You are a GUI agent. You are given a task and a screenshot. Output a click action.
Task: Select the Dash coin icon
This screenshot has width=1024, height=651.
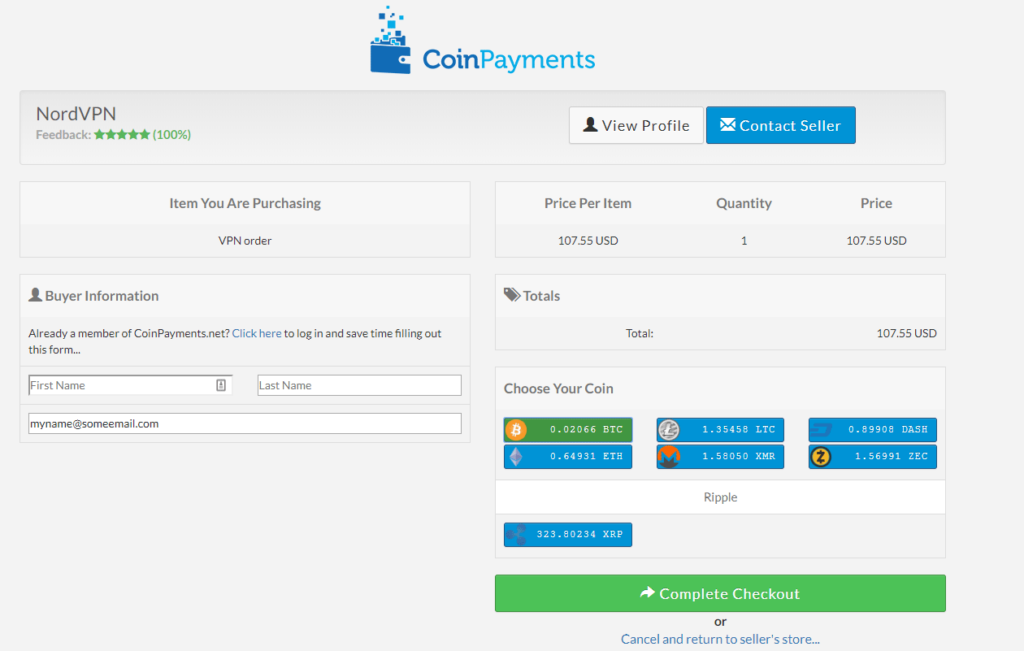821,430
